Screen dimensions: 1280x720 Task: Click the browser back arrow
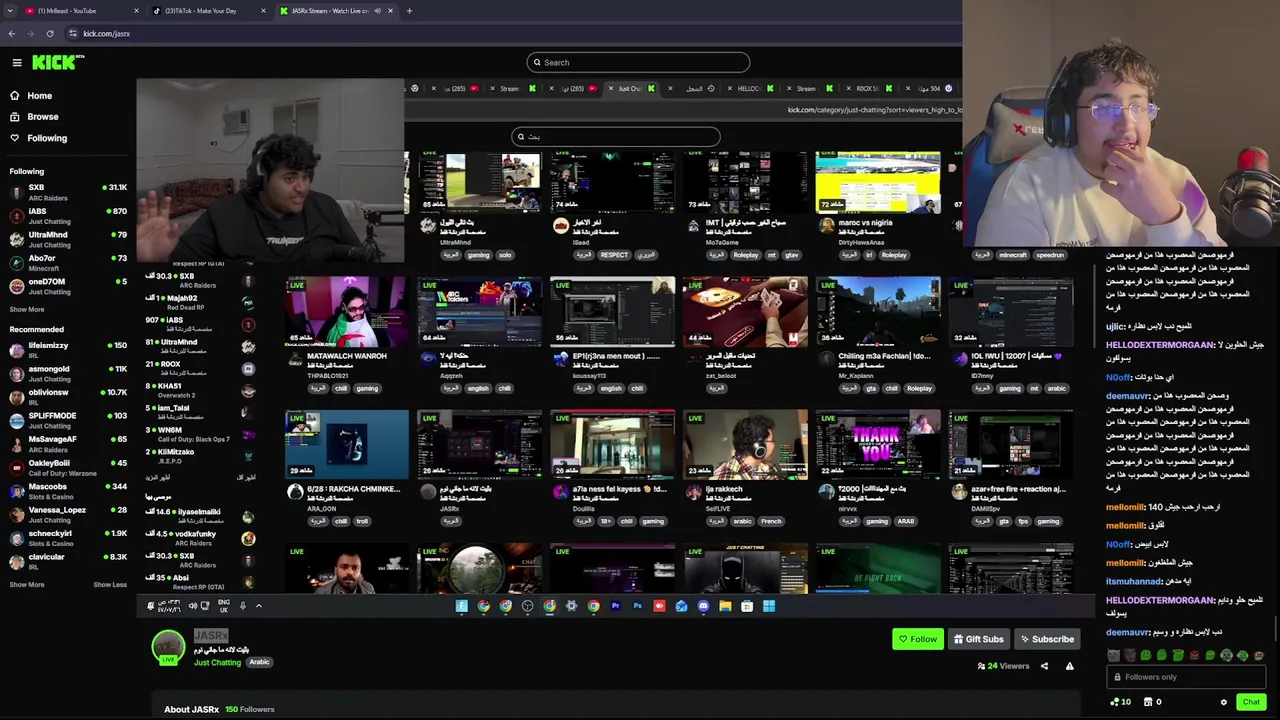(12, 33)
